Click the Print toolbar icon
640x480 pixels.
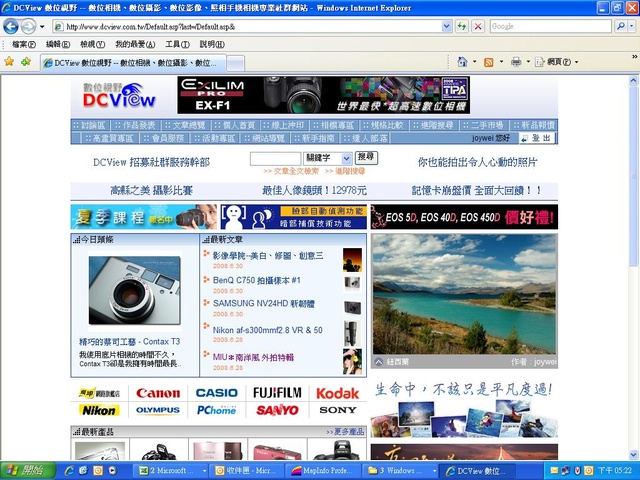click(x=516, y=62)
